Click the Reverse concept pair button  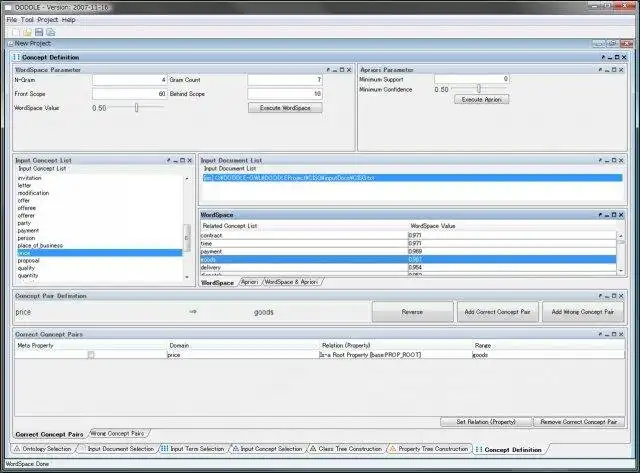412,312
